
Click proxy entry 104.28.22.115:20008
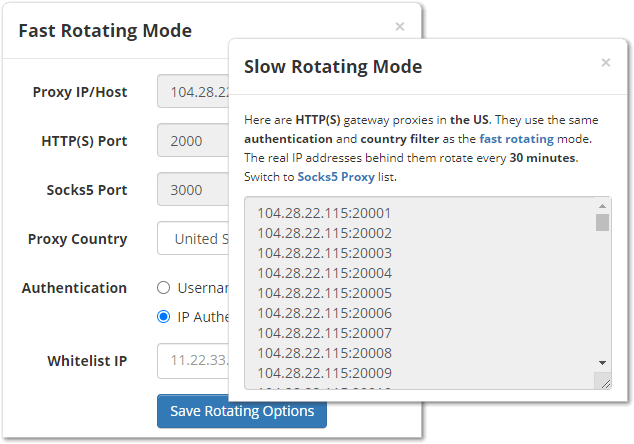coord(324,353)
